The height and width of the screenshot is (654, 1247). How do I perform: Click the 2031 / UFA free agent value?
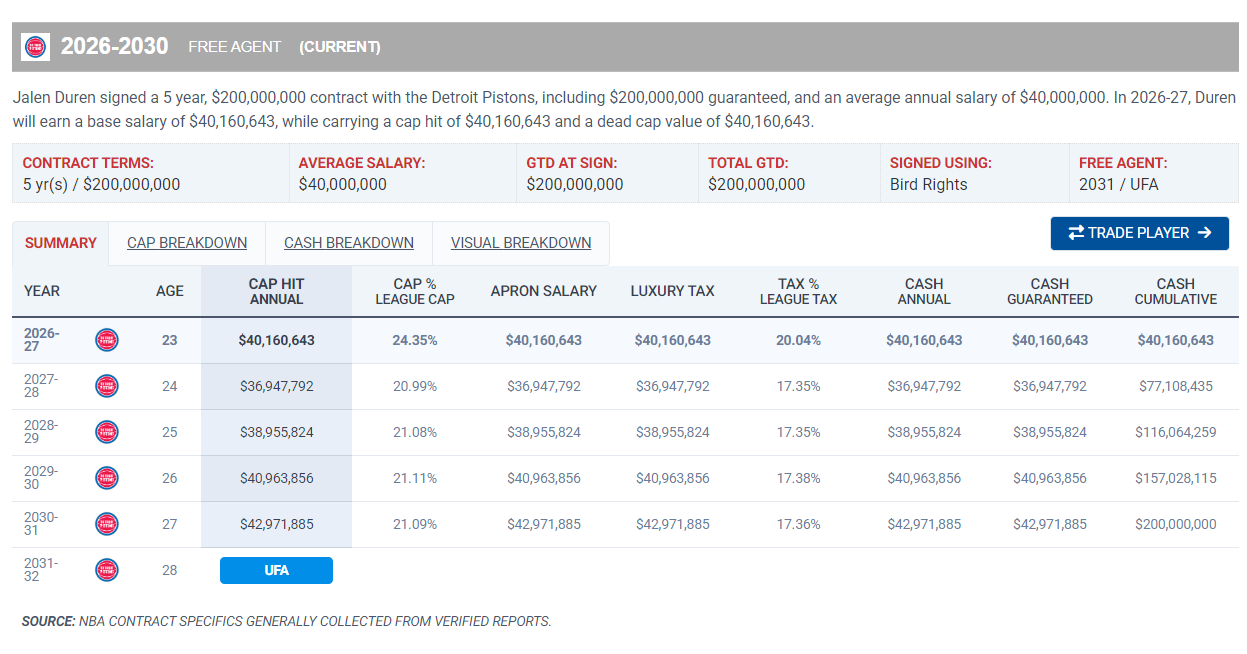point(1119,184)
